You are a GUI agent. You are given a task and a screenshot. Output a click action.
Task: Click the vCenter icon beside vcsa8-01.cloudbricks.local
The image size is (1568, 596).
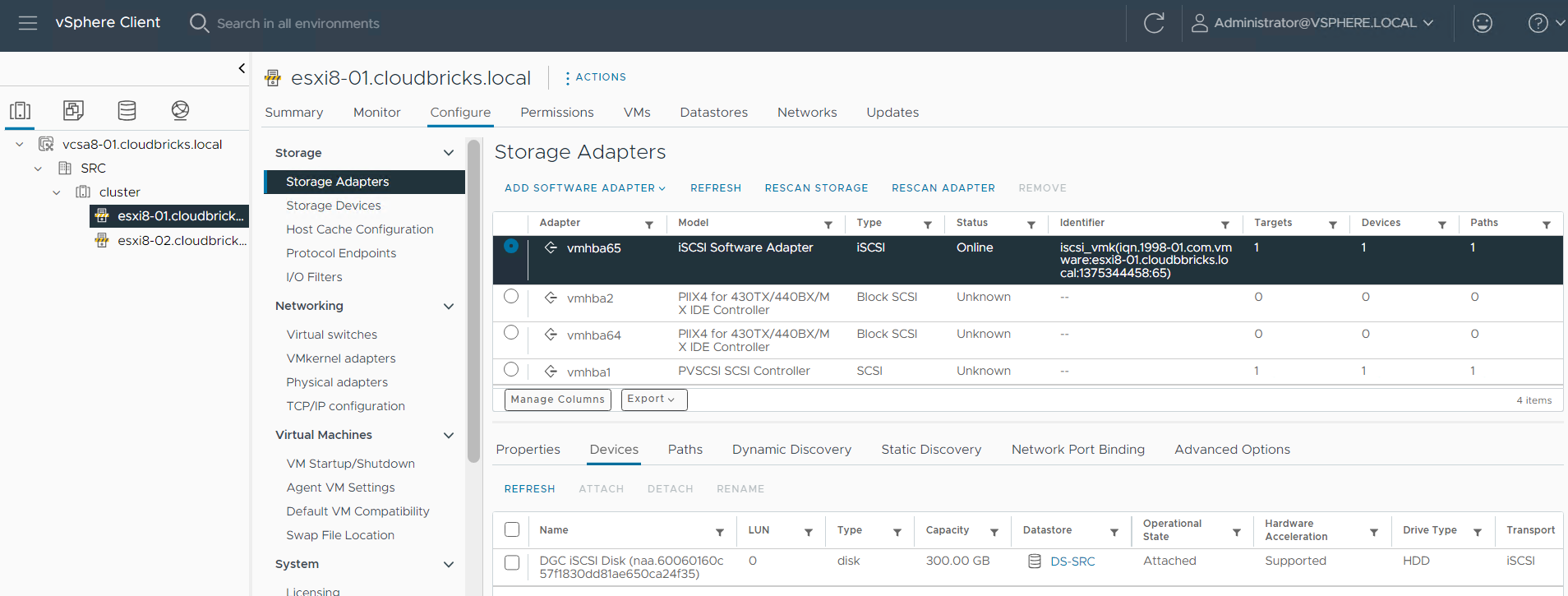(46, 144)
